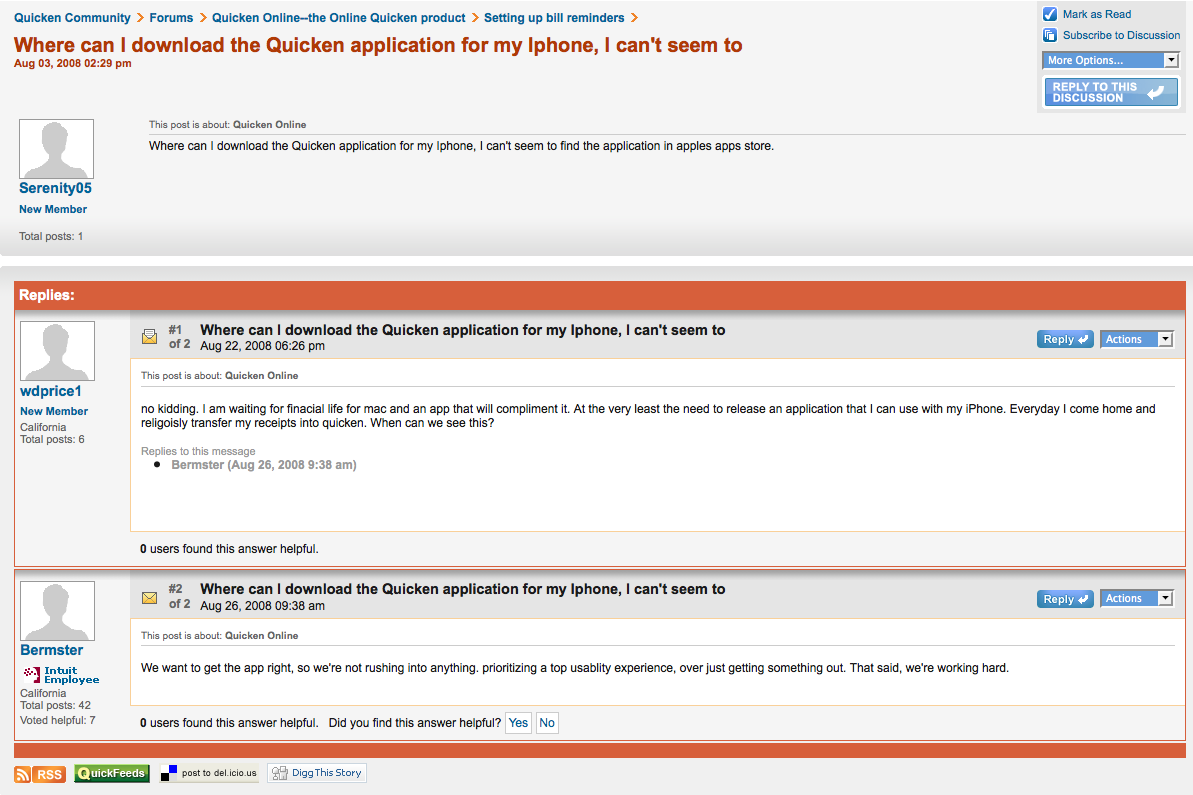Screen dimensions: 1193x795
Task: Click Quicken Online topic in original post
Action: pyautogui.click(x=269, y=125)
